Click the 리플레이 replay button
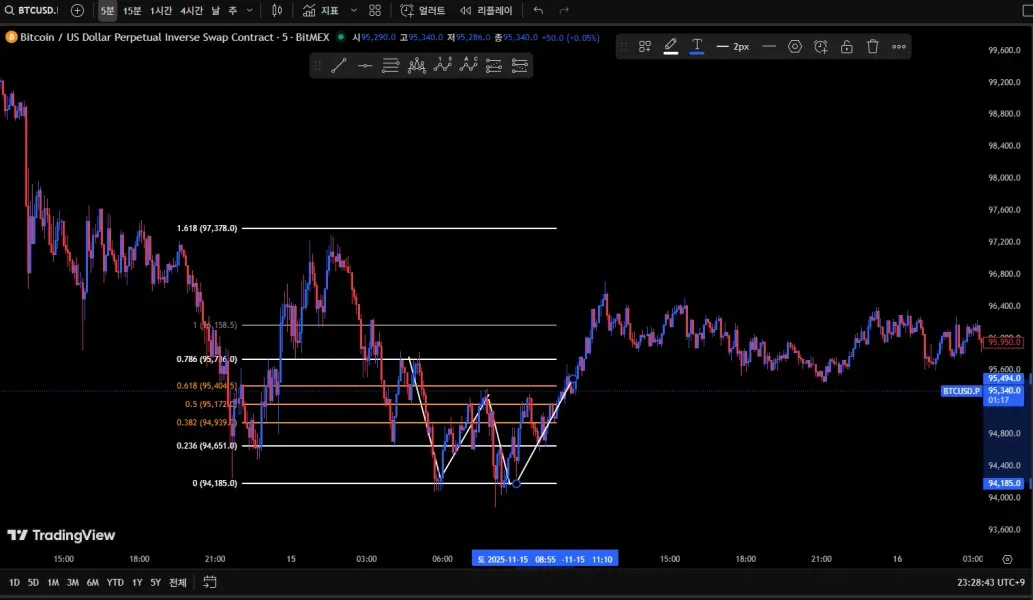Image resolution: width=1033 pixels, height=600 pixels. click(486, 10)
